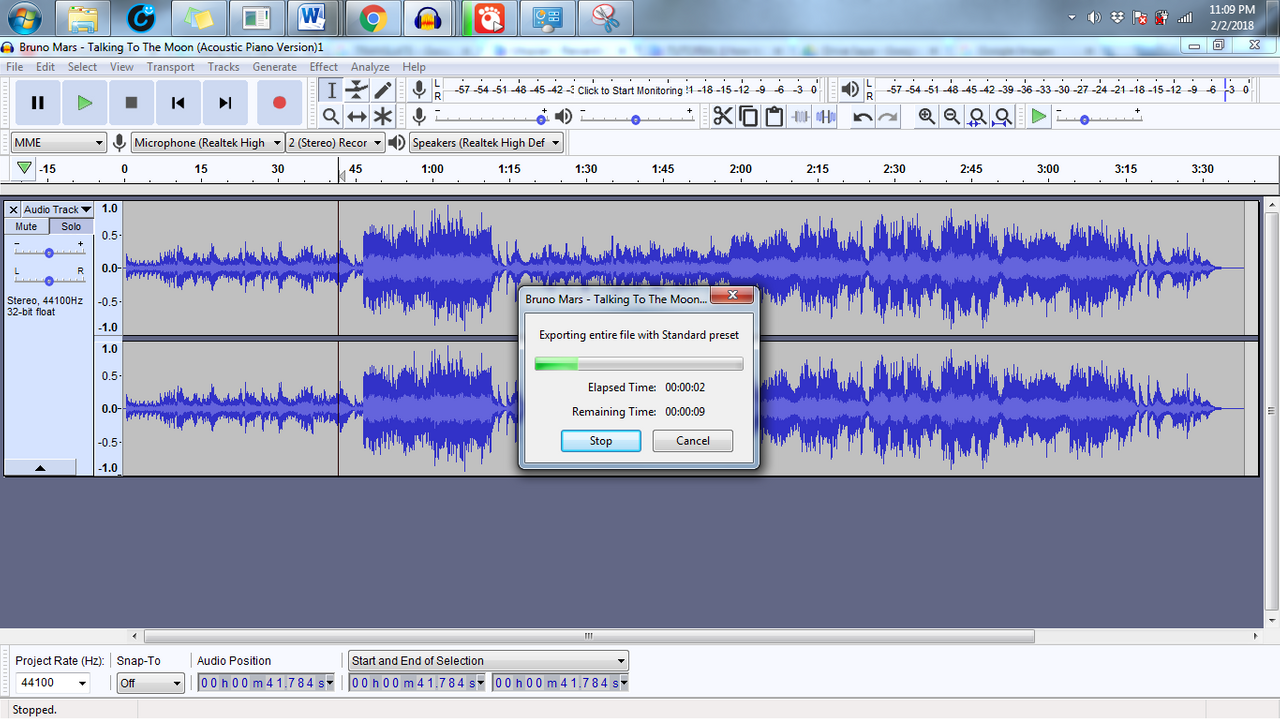Click the Audio Track pan slider

point(48,279)
